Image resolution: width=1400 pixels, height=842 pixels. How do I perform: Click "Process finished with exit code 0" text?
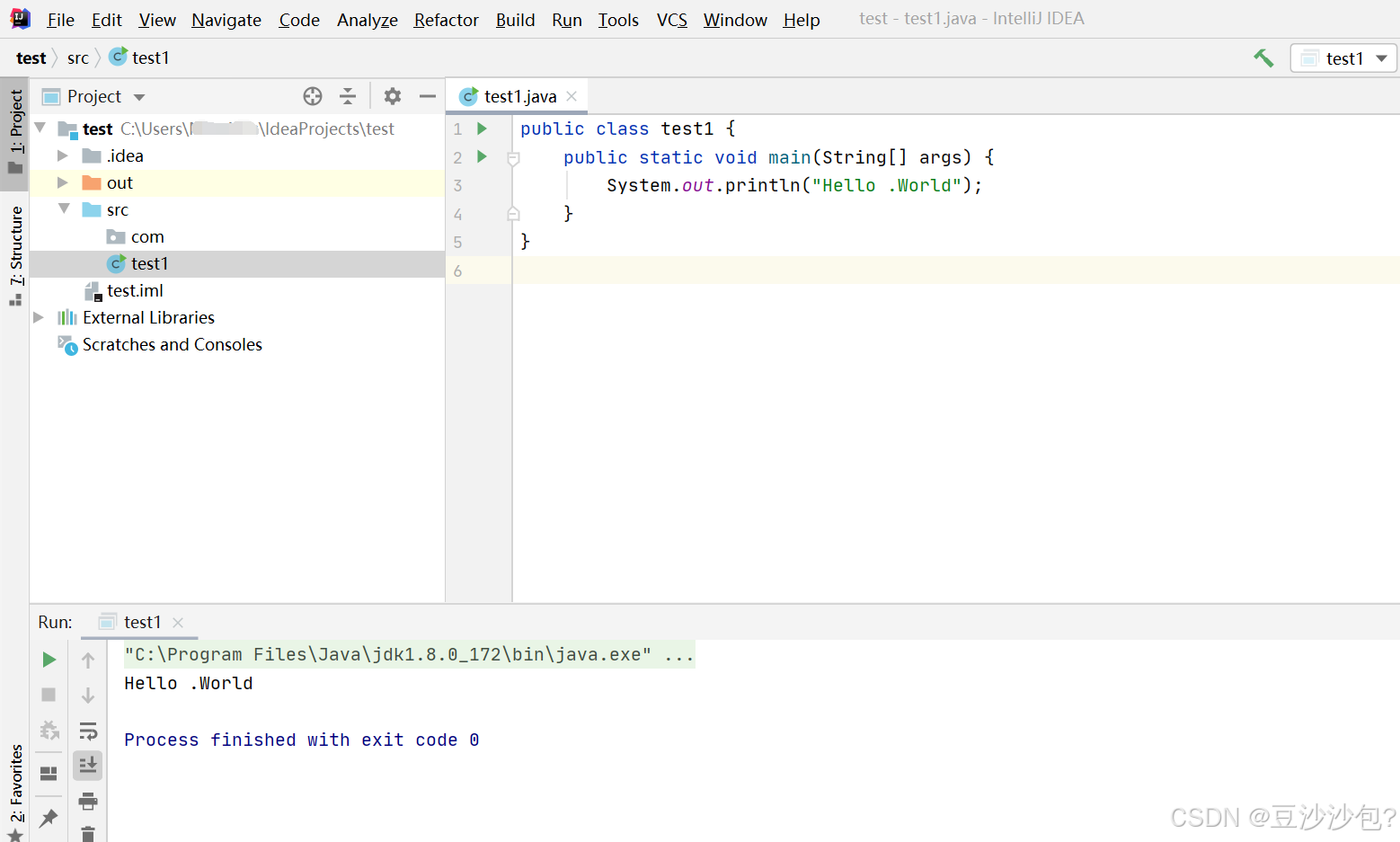click(x=302, y=740)
